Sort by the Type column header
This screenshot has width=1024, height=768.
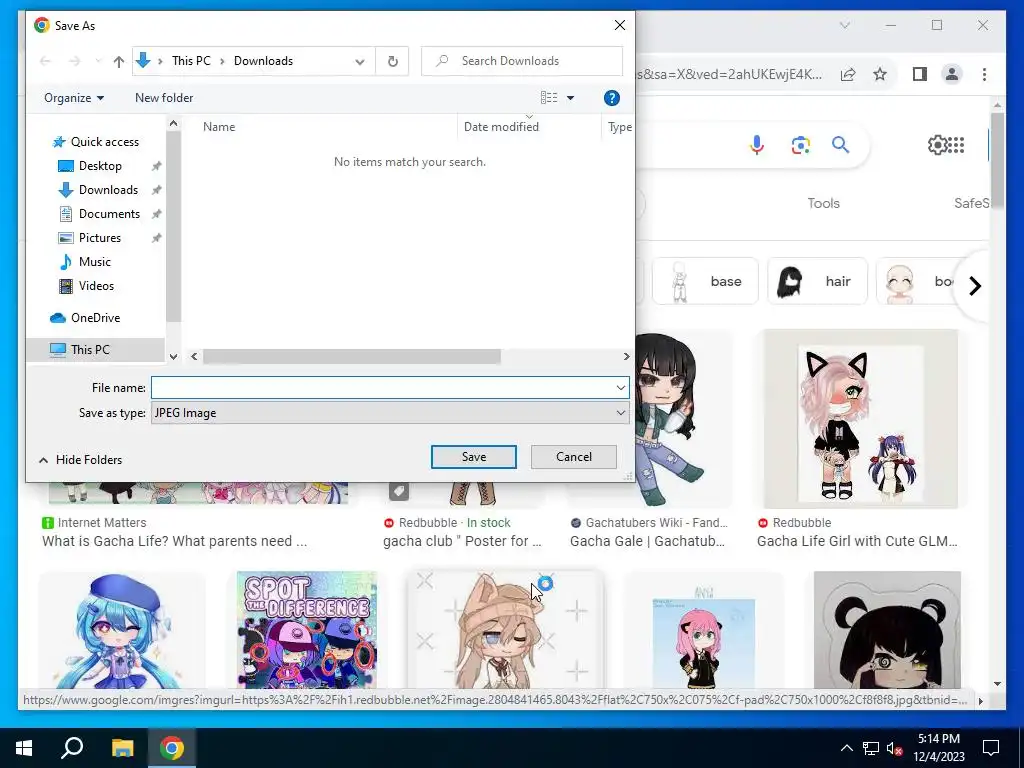pos(619,127)
